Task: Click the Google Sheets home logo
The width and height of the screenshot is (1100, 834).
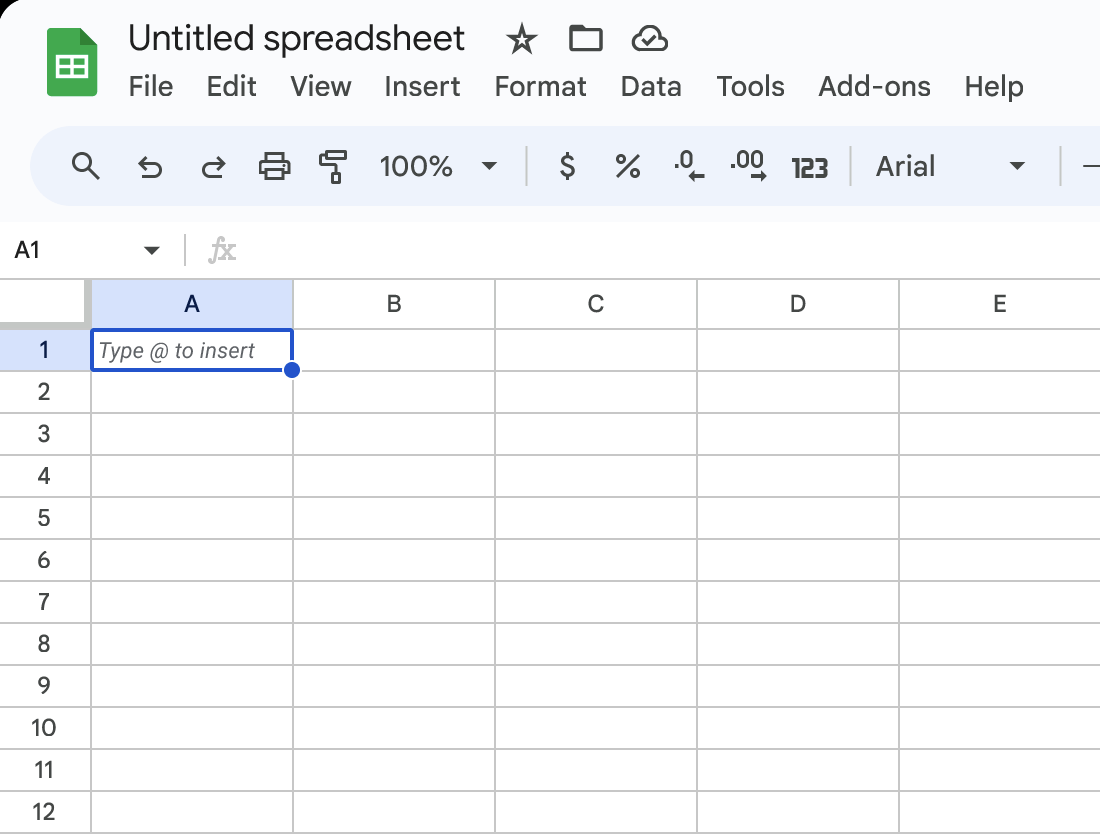Action: click(72, 63)
